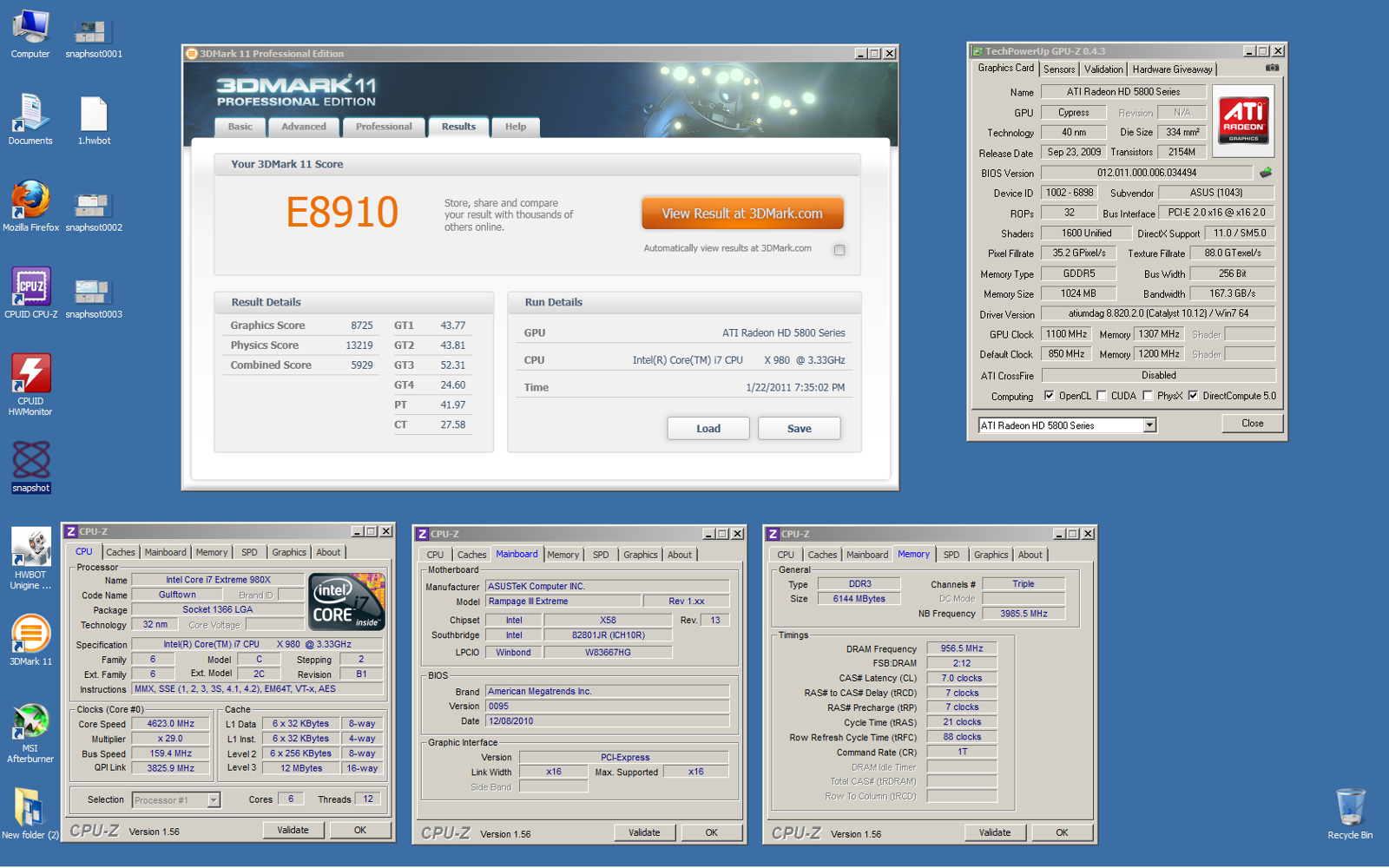Toggle the DirectCompute 5.0 checkbox
This screenshot has height=868, width=1389.
(x=1194, y=396)
